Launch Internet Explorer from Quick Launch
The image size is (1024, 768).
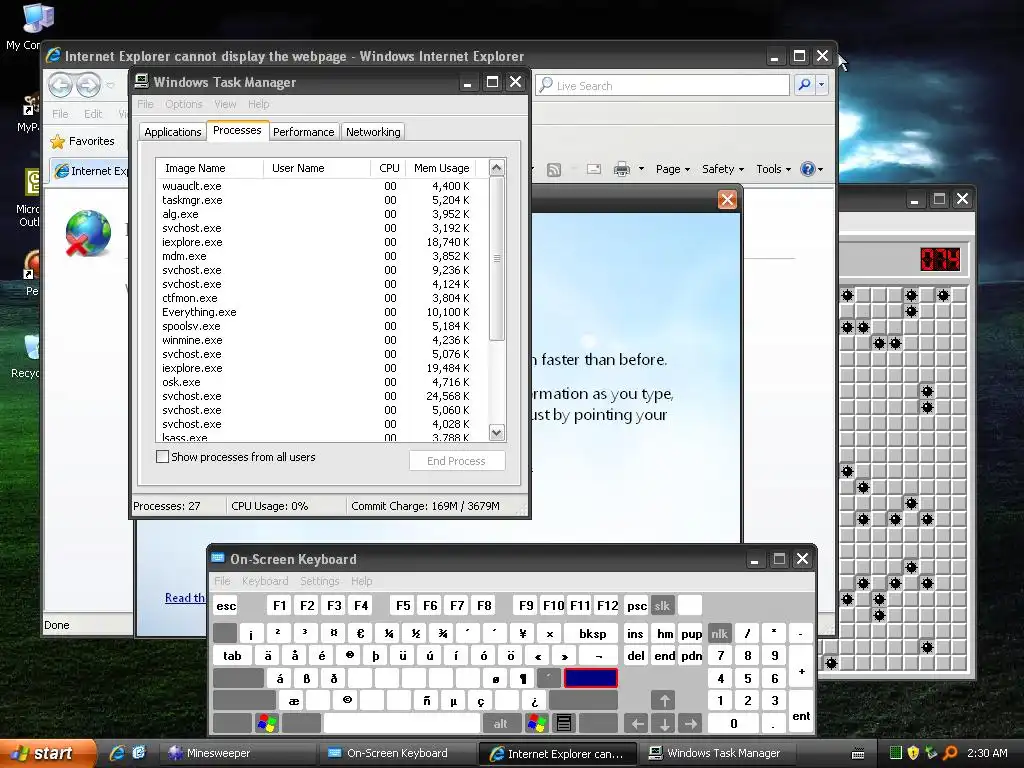point(117,753)
